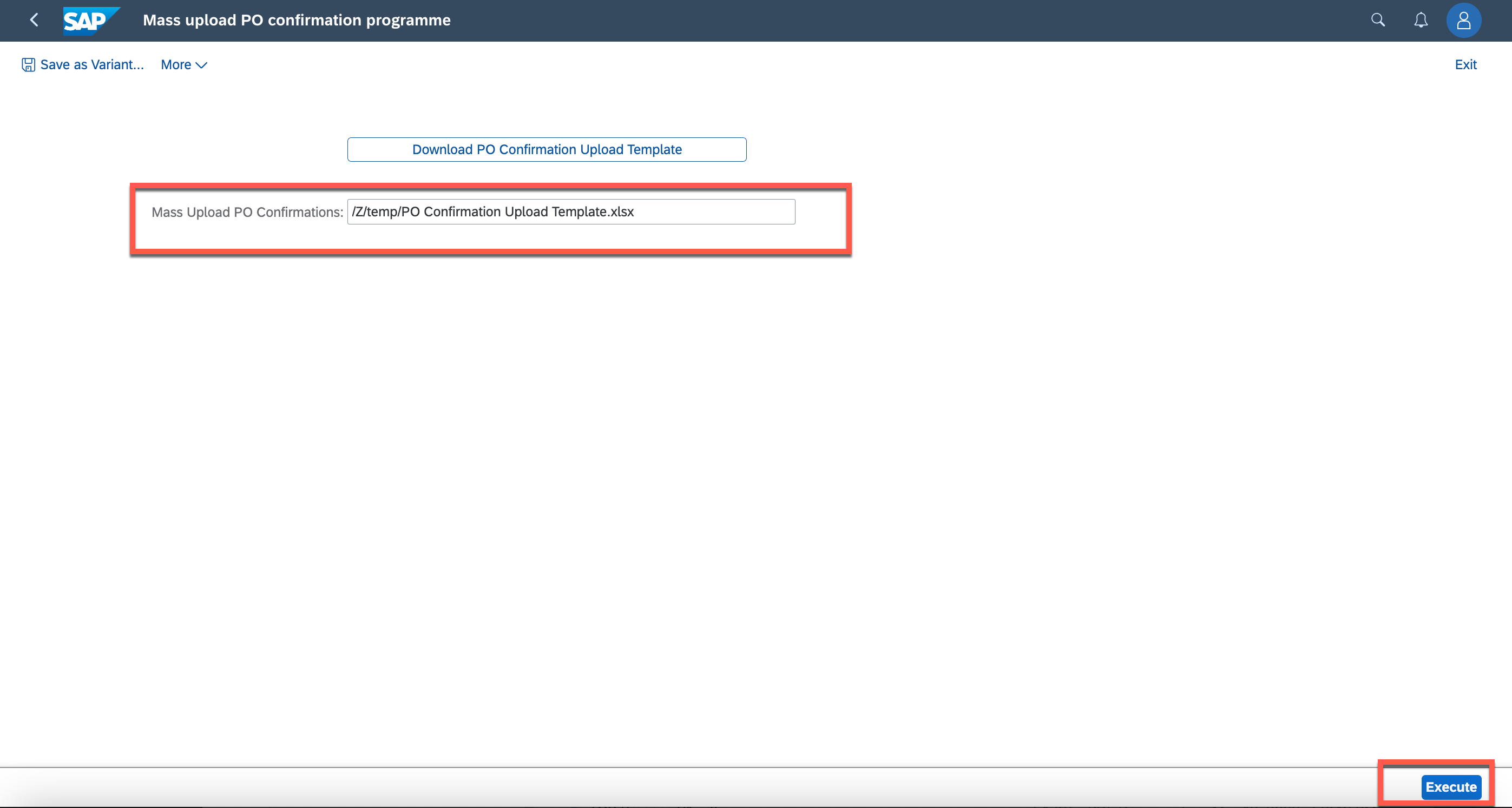The image size is (1512, 808).
Task: Expand the More menu
Action: coord(183,64)
